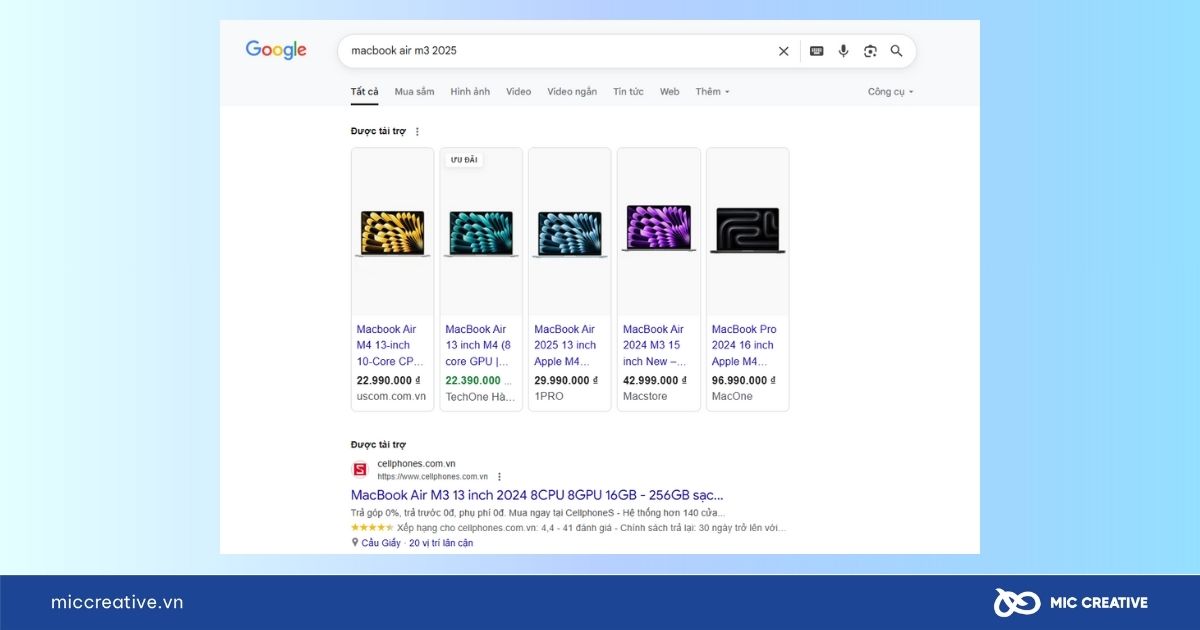Select the Tất cả tab

tap(364, 92)
